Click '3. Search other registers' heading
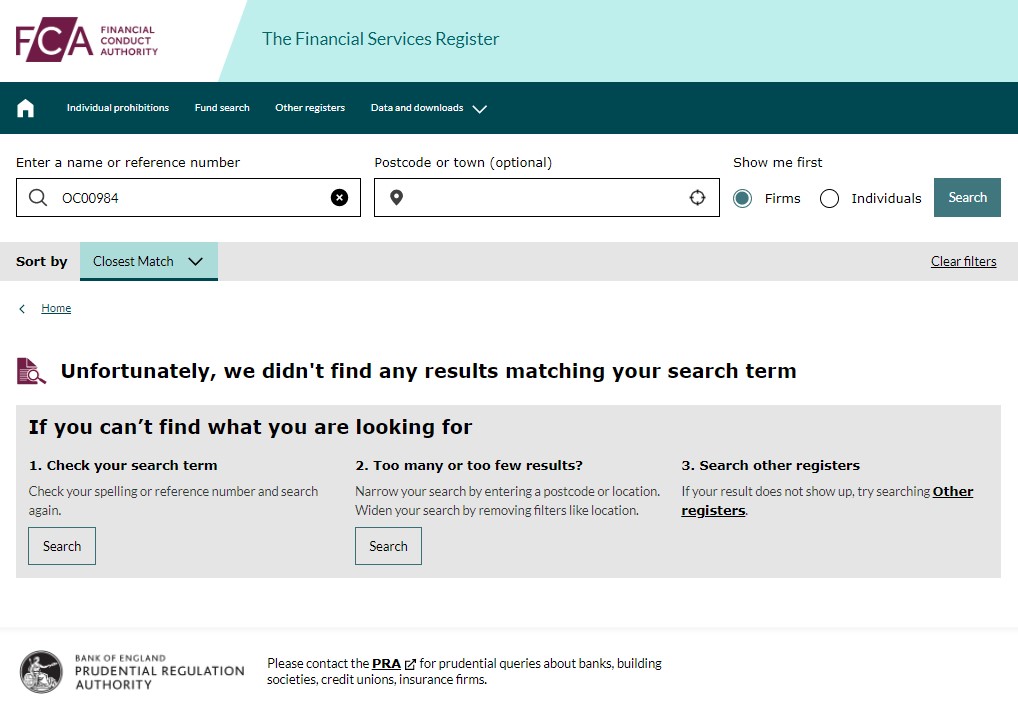The width and height of the screenshot is (1018, 709). click(x=771, y=466)
